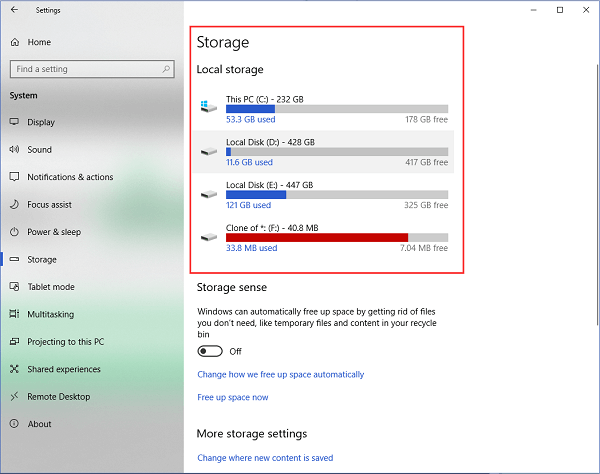Screen dimensions: 600x474
Task: Click the Display monitor icon
Action: click(15, 122)
